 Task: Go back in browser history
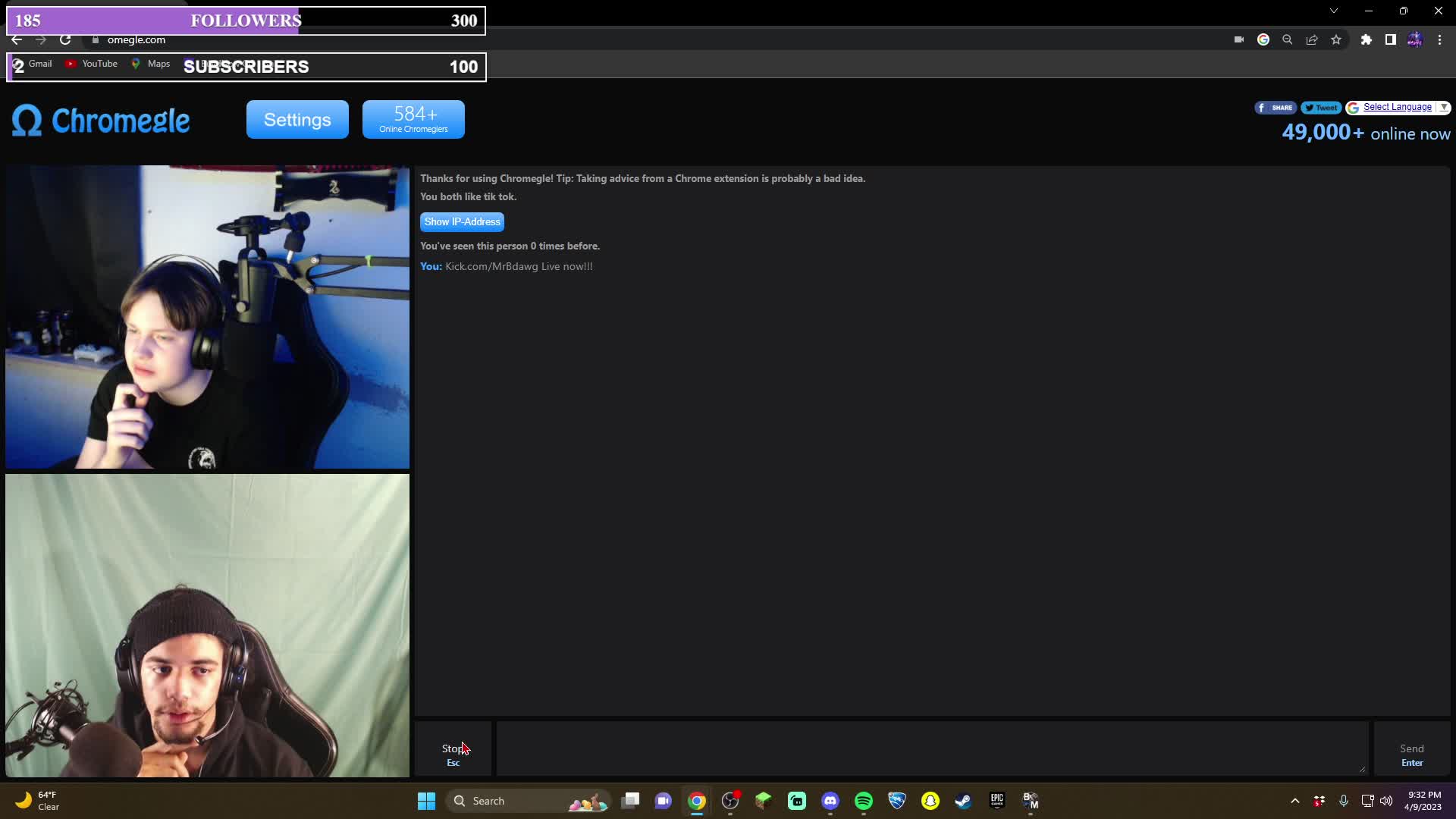click(17, 39)
